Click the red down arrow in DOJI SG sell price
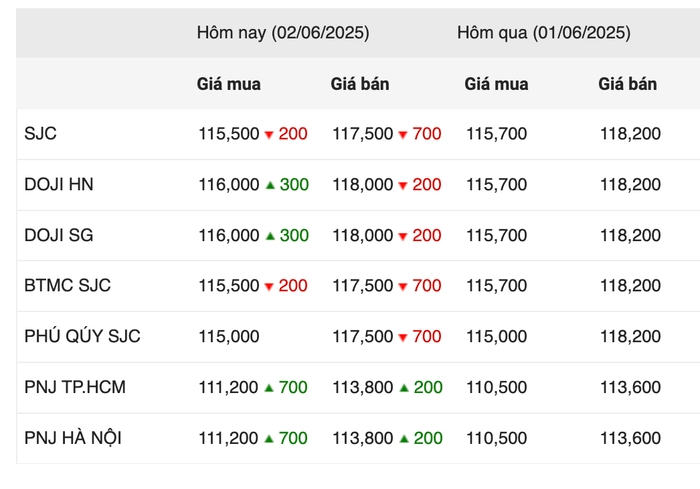The height and width of the screenshot is (489, 700). (403, 236)
